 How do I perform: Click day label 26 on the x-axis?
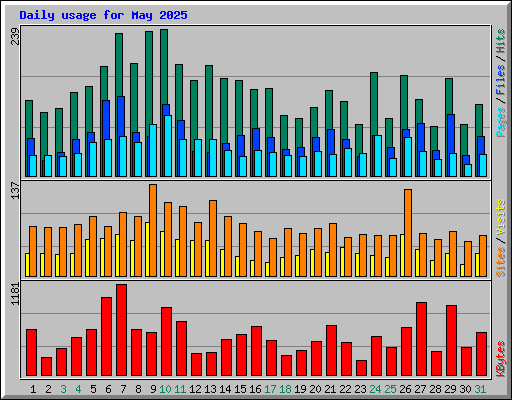point(405,389)
